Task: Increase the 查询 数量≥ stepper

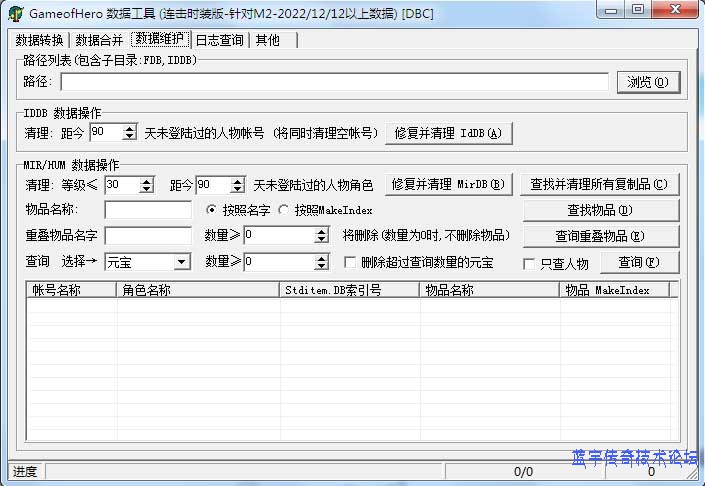Action: (x=321, y=258)
